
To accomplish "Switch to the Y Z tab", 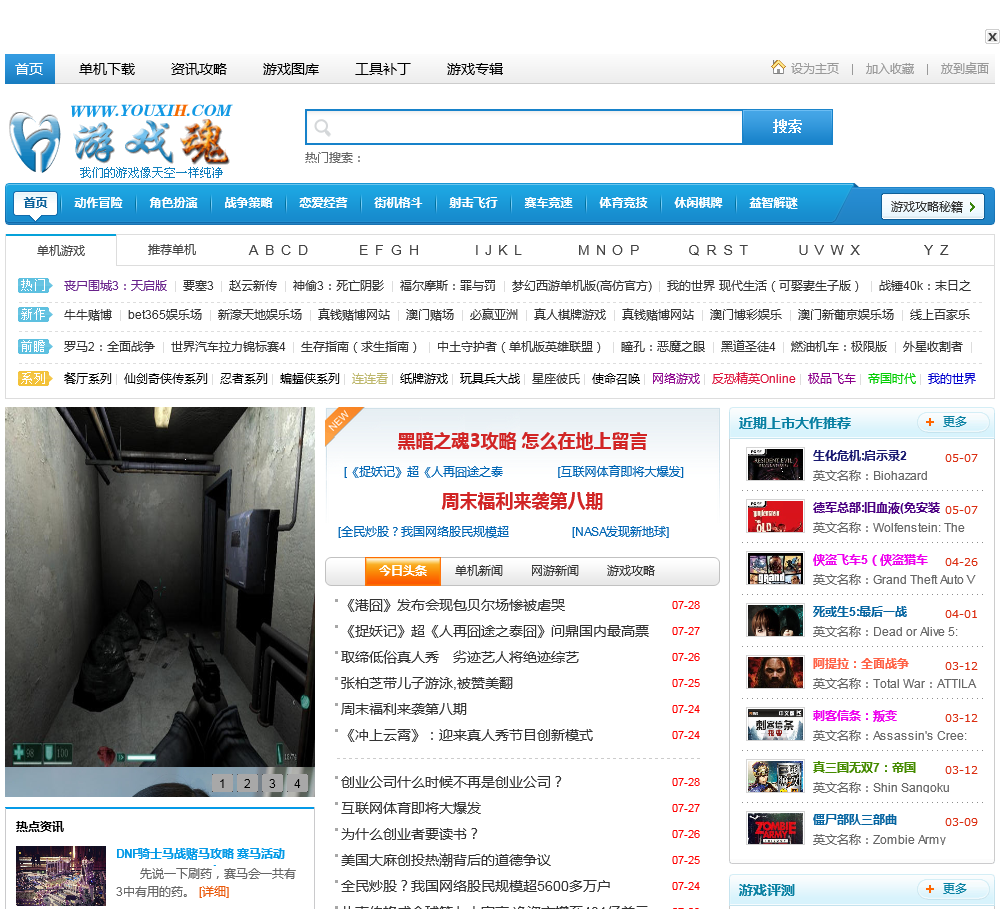I will pos(936,250).
